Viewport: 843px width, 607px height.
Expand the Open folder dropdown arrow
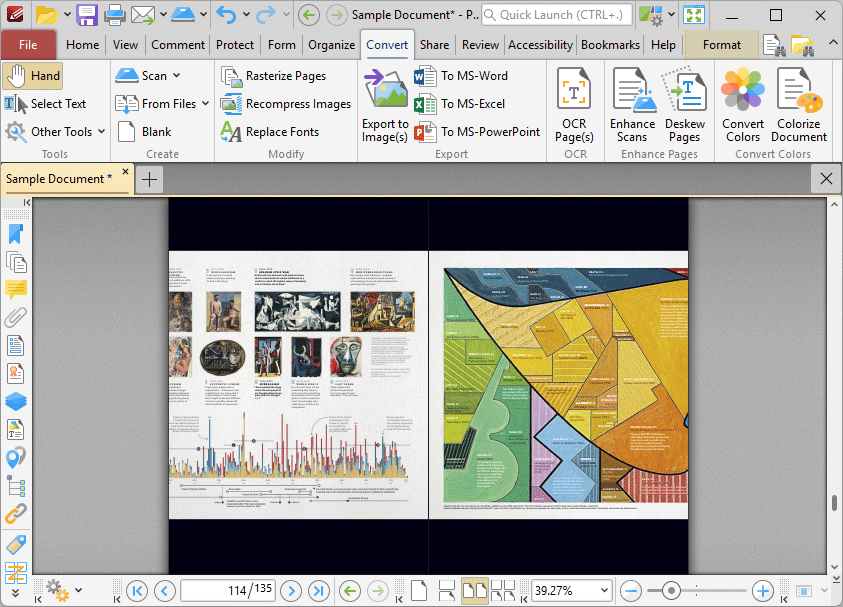click(x=67, y=15)
